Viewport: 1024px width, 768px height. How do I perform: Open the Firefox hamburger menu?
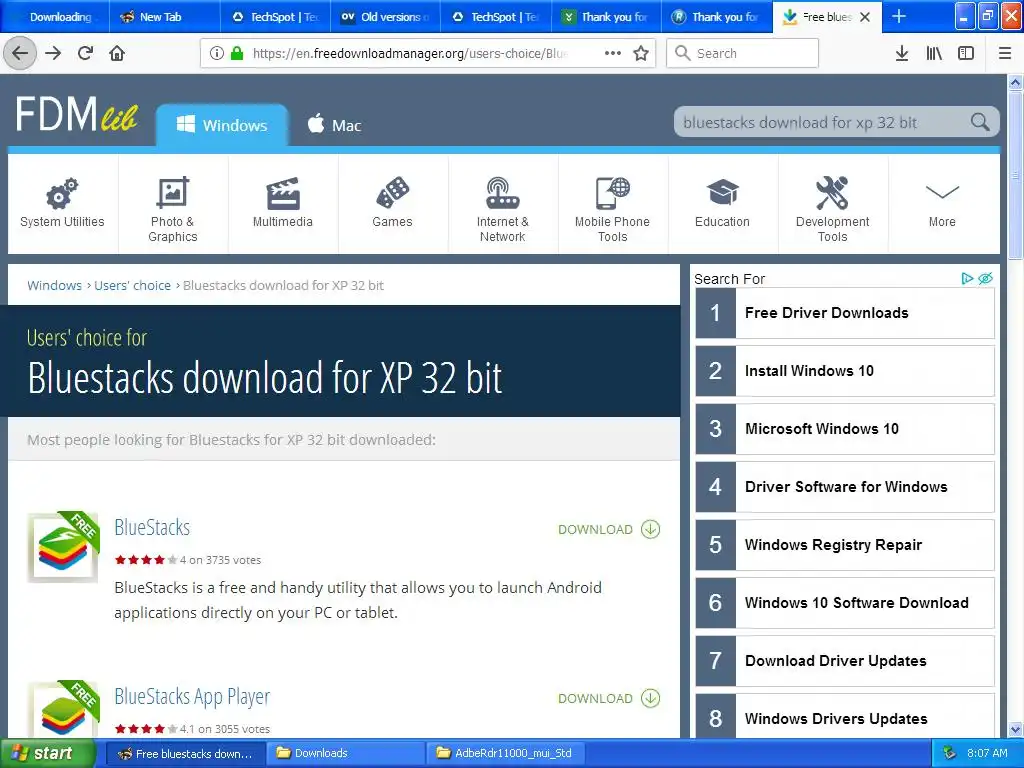[x=1004, y=53]
